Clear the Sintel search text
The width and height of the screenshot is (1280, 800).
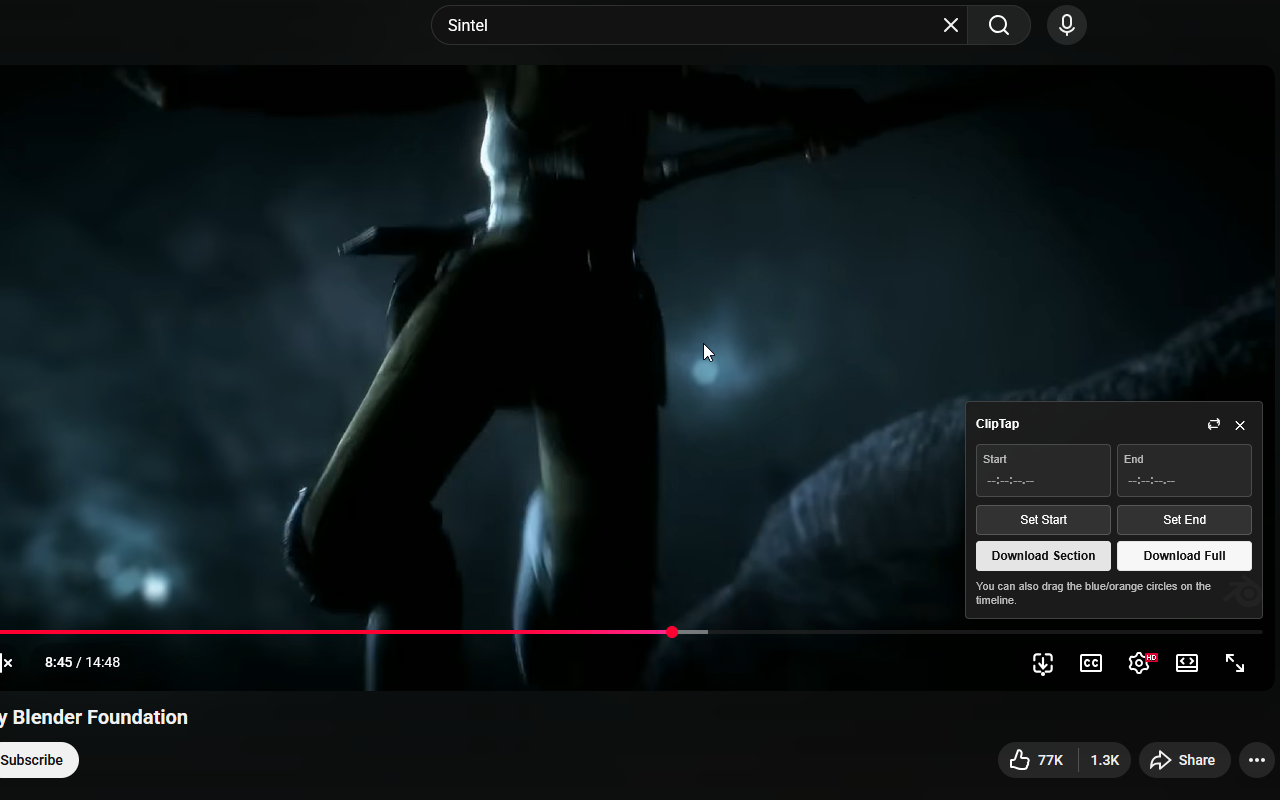pos(951,25)
